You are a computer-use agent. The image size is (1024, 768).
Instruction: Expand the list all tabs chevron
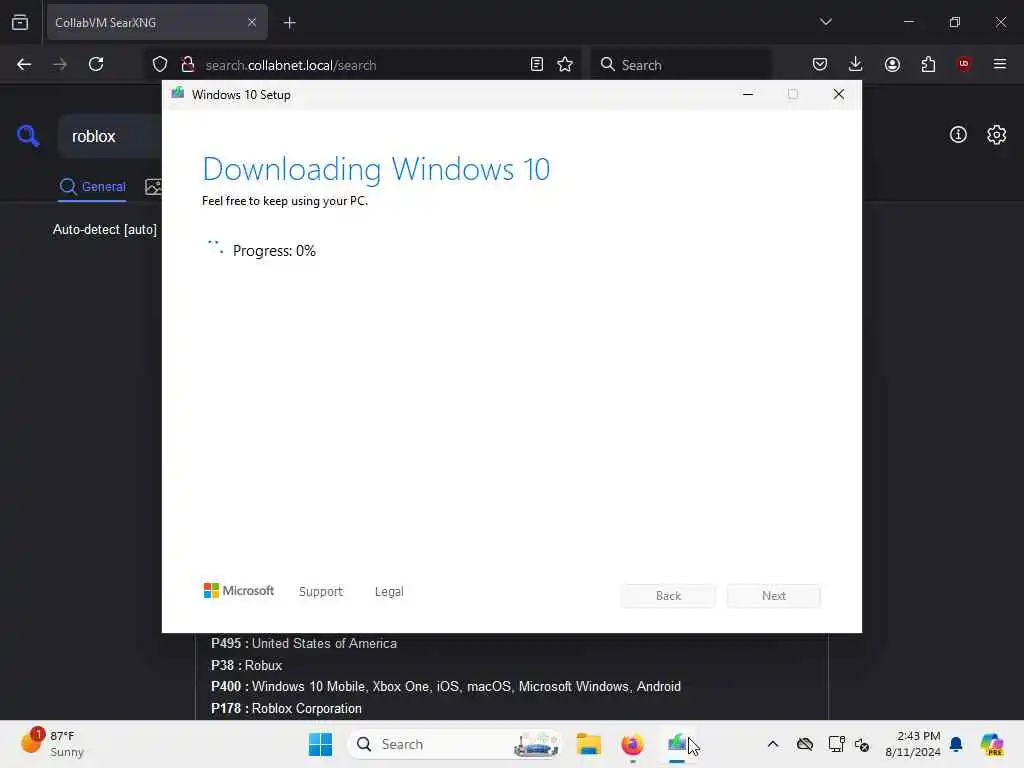click(826, 22)
